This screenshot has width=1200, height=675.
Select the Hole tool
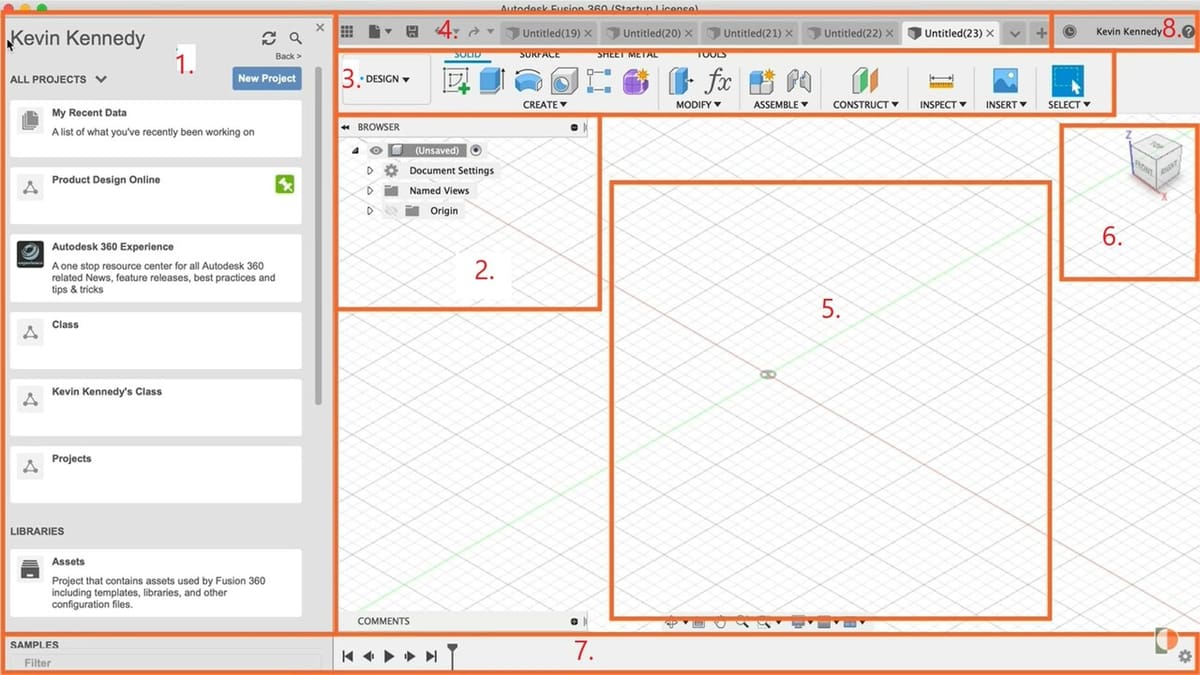point(565,81)
